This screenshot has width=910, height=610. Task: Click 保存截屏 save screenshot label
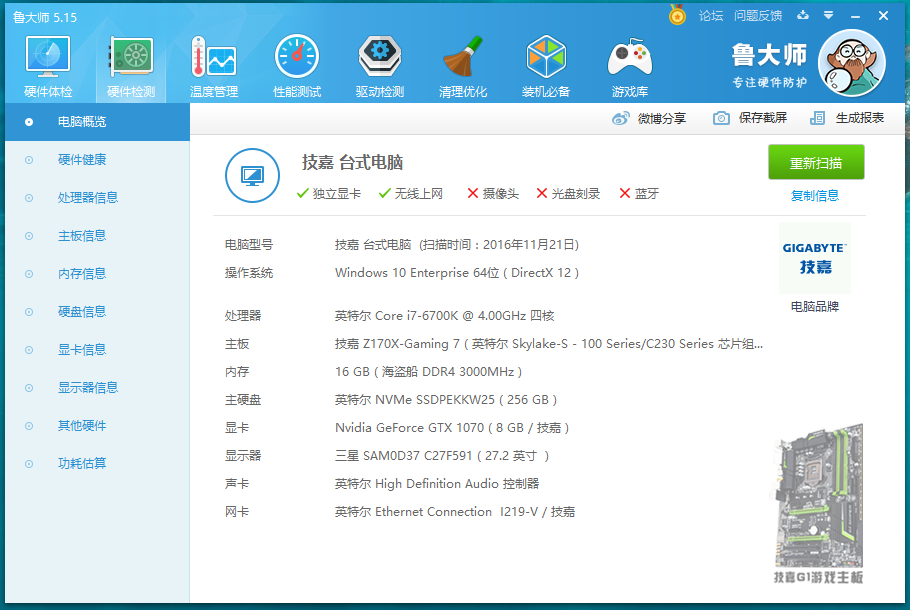coord(763,118)
